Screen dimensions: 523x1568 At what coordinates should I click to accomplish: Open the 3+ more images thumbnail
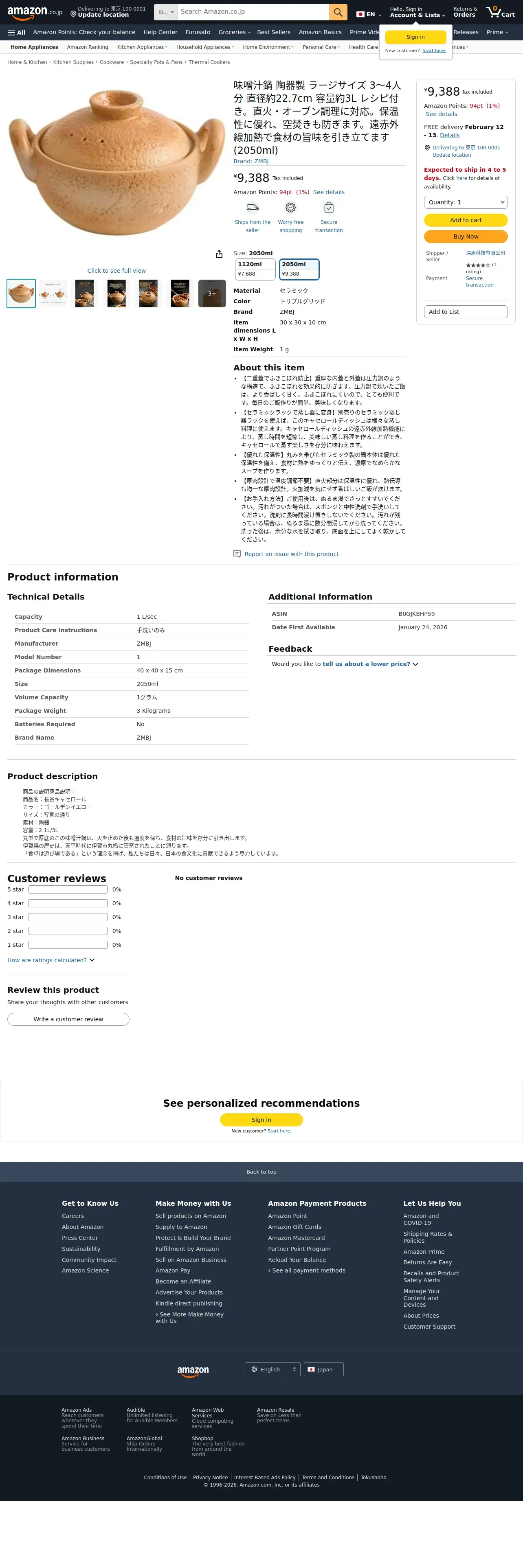pyautogui.click(x=212, y=293)
